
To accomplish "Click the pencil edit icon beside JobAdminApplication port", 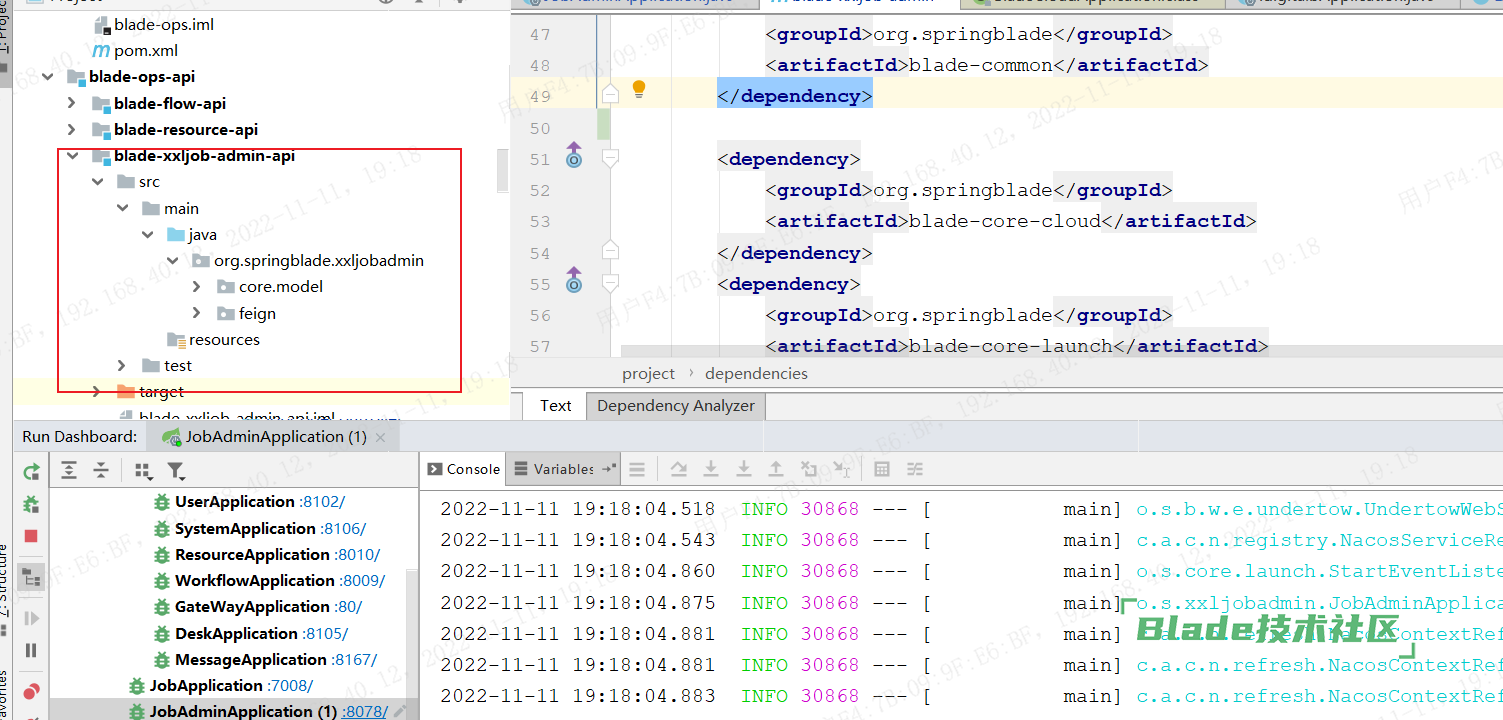I will 399,711.
